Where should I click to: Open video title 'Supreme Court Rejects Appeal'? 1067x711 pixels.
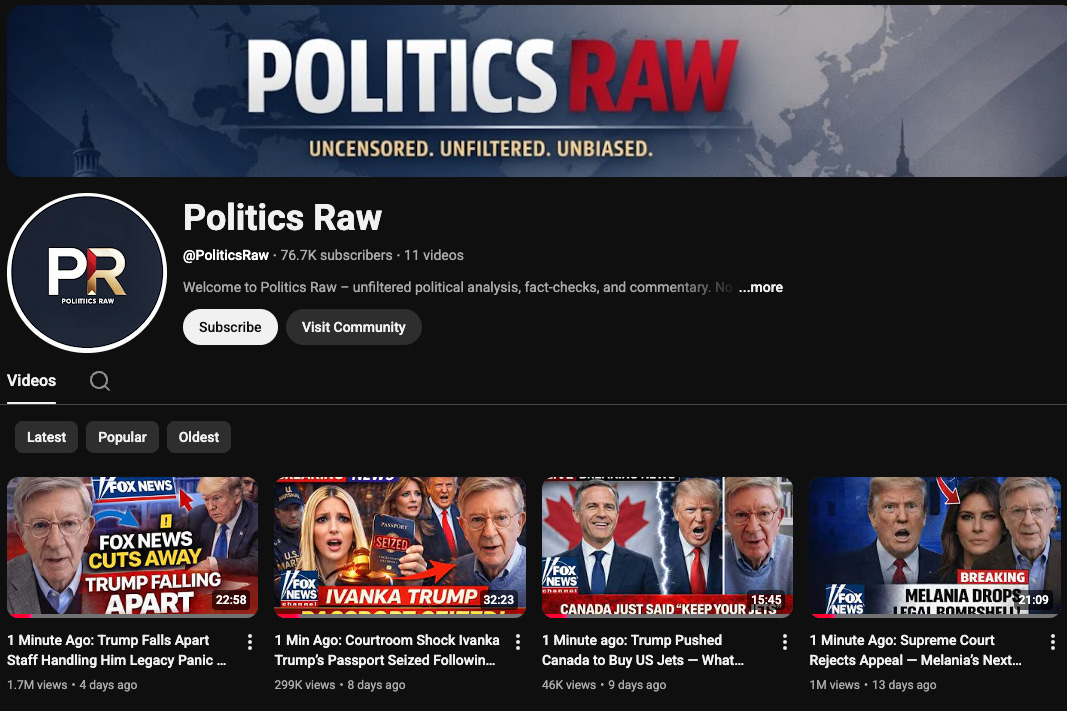(x=915, y=650)
